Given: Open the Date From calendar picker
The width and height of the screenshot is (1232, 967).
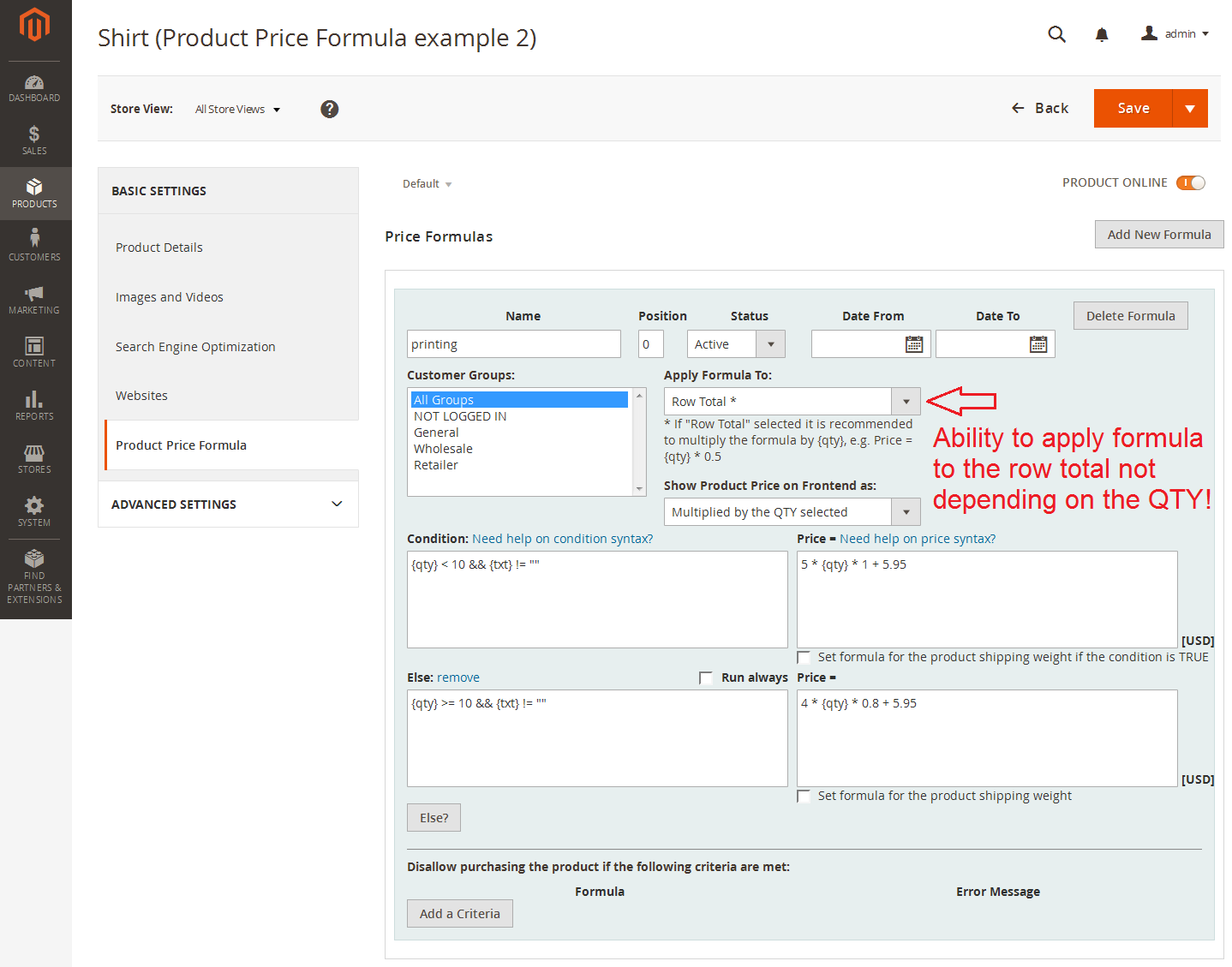Looking at the screenshot, I should click(x=914, y=344).
